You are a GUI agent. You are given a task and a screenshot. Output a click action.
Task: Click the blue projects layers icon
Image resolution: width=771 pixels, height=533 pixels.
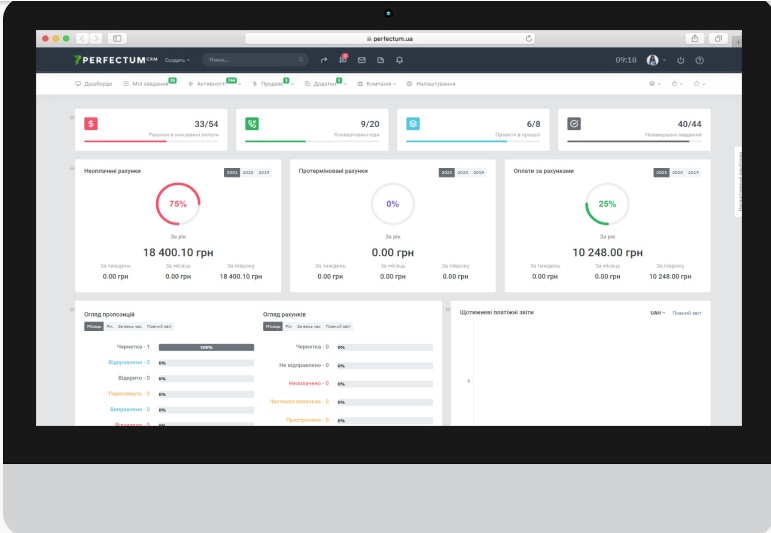coord(413,123)
